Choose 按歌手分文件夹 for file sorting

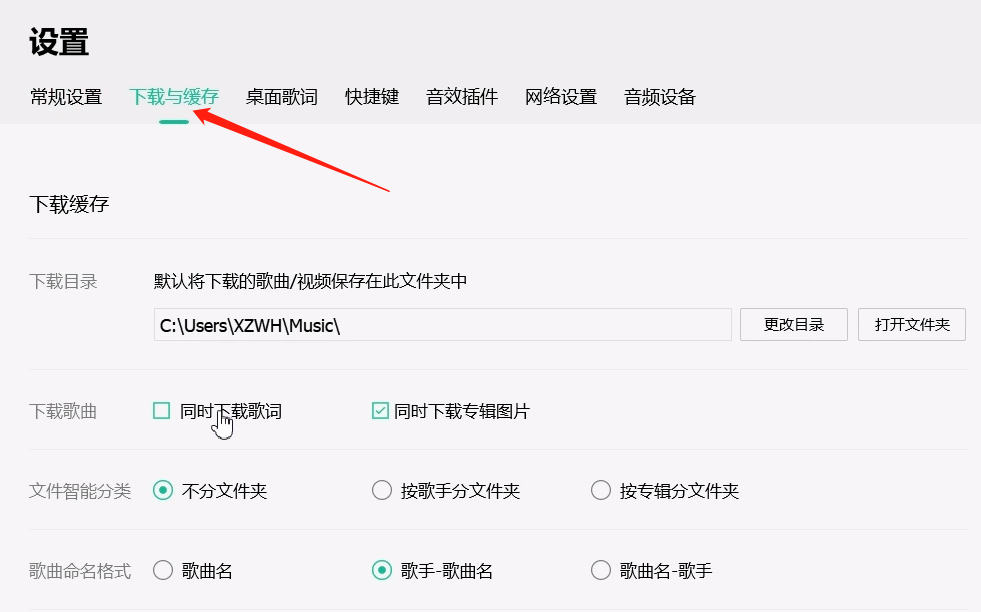pos(382,490)
